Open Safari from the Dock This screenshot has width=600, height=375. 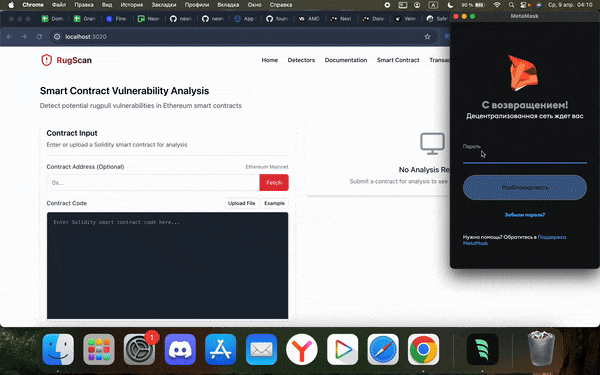tap(383, 349)
